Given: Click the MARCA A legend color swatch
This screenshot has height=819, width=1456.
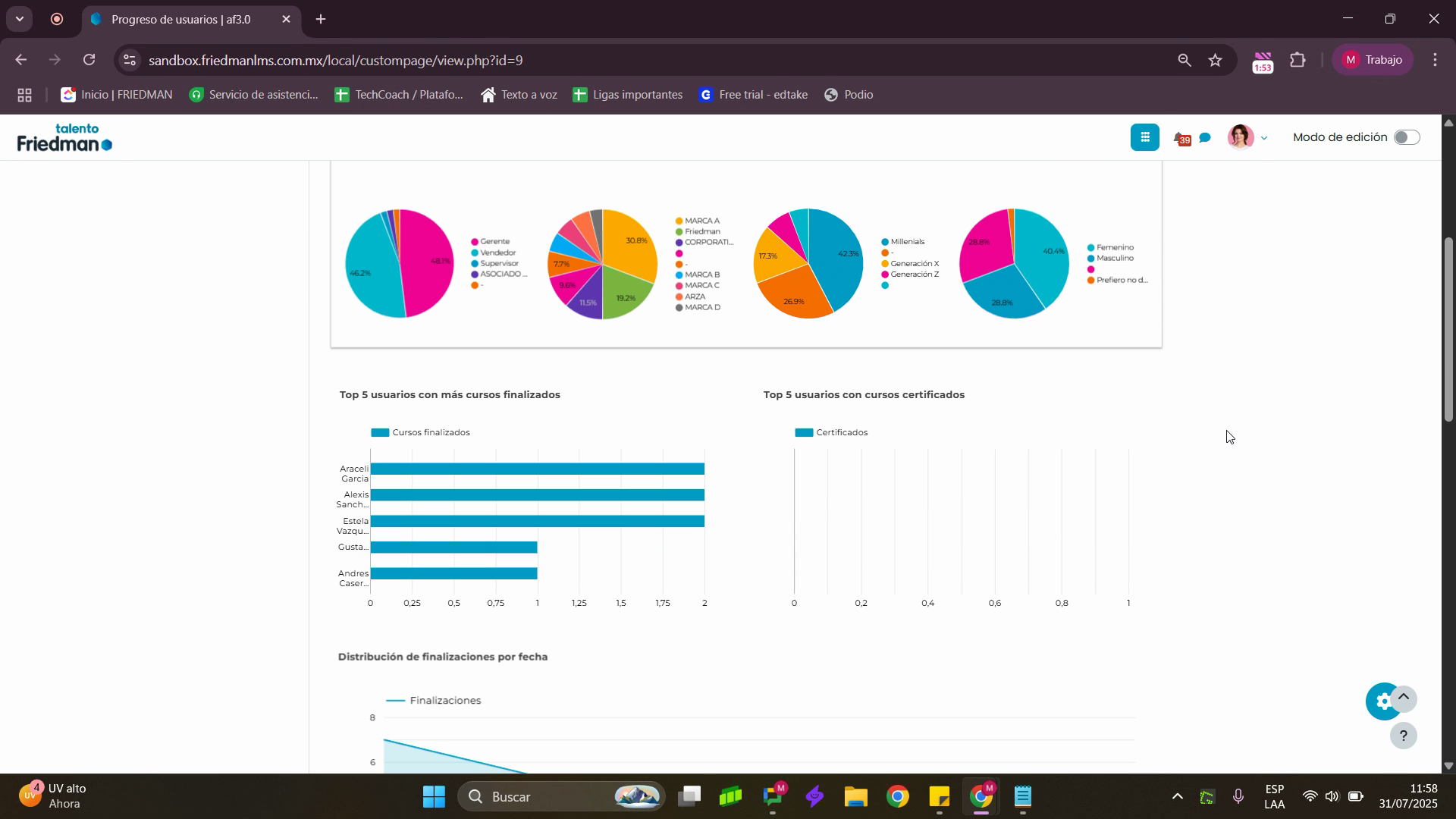Looking at the screenshot, I should point(679,221).
